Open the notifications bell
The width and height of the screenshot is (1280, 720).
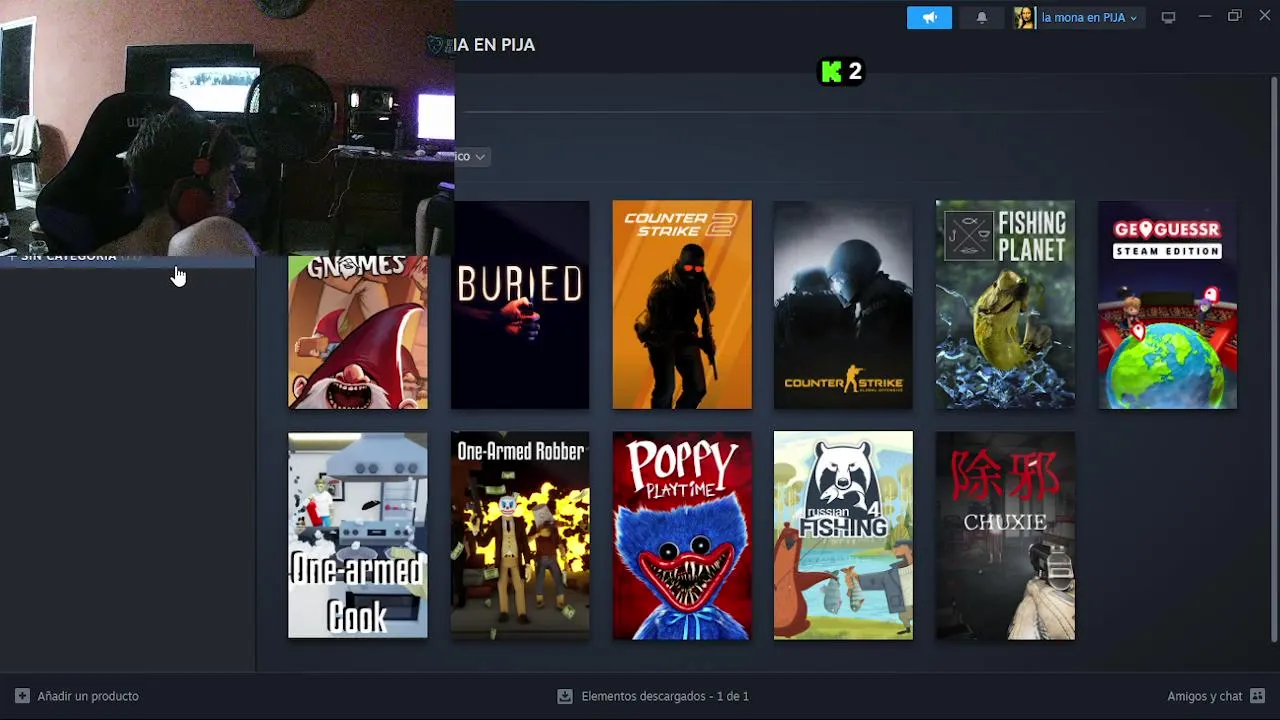coord(981,17)
